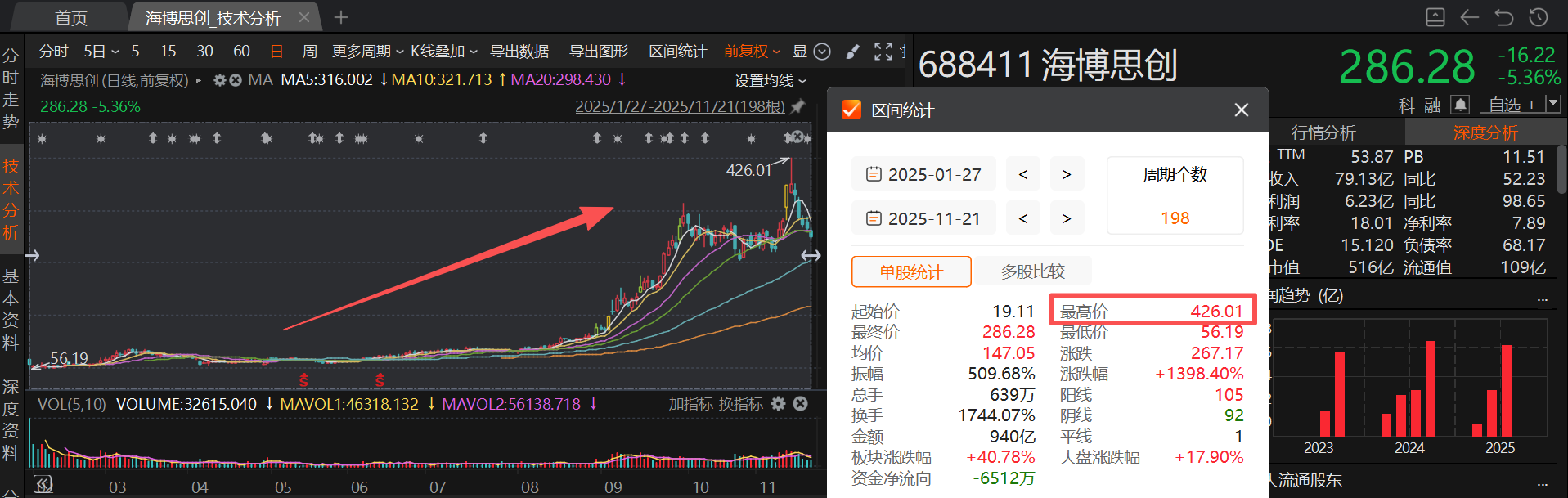The width and height of the screenshot is (1568, 498).
Task: Click the right-edge double arrow handle on chart
Action: (811, 256)
